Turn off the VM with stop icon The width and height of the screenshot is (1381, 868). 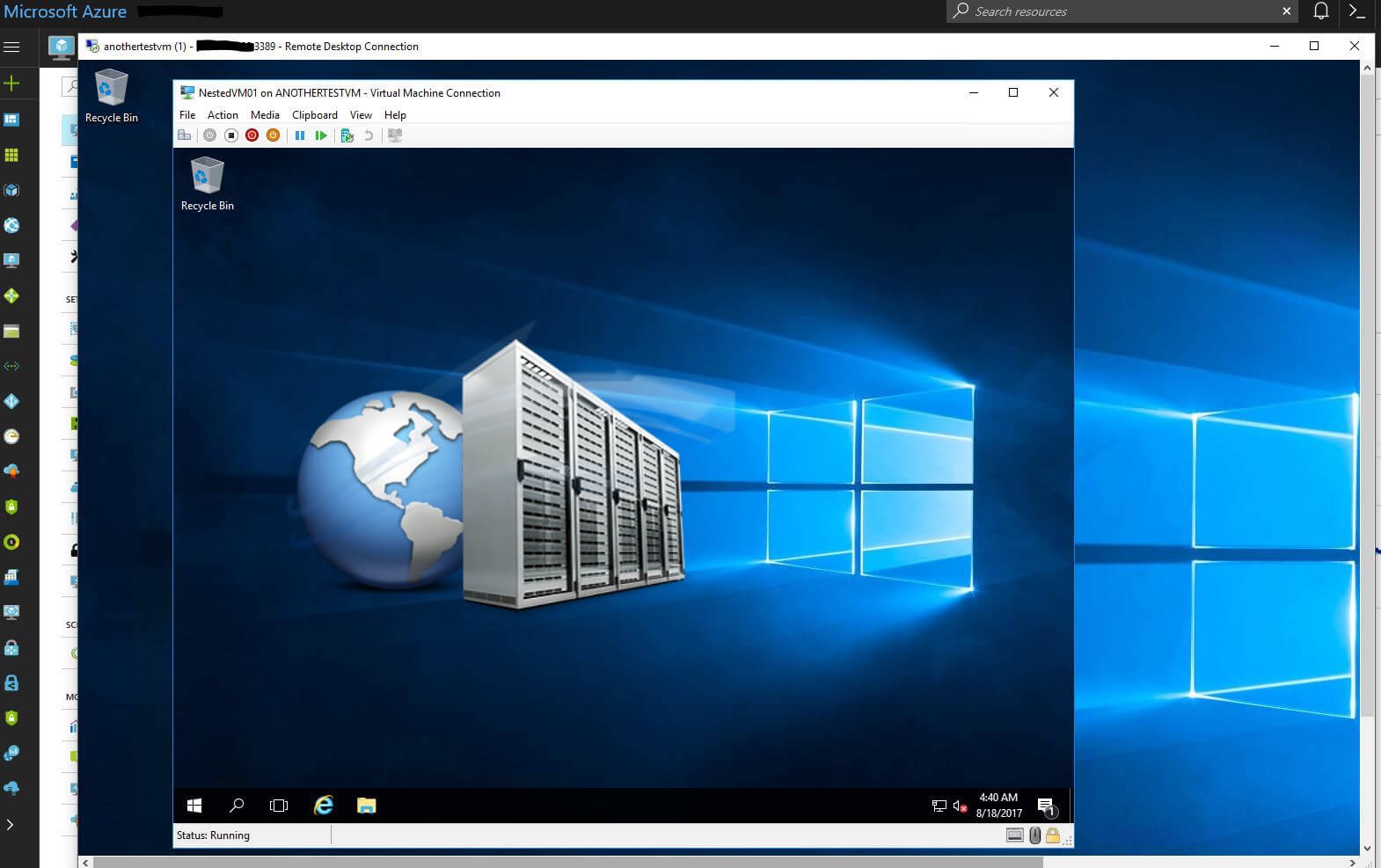pos(230,135)
